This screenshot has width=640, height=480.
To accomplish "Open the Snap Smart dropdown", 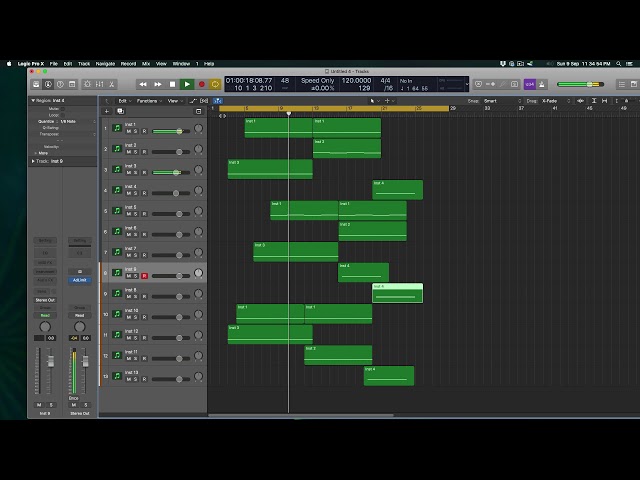I will (x=502, y=101).
